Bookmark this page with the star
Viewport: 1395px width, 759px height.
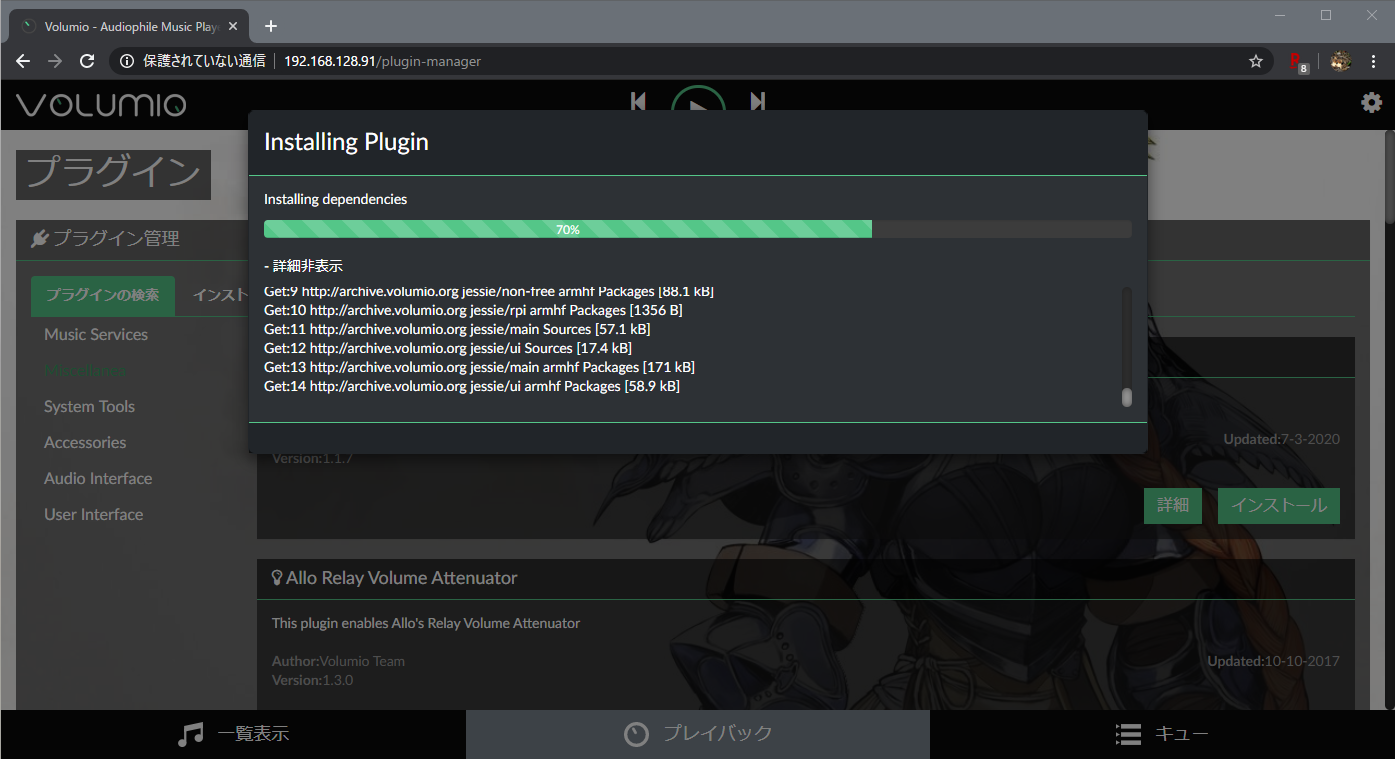(1256, 61)
